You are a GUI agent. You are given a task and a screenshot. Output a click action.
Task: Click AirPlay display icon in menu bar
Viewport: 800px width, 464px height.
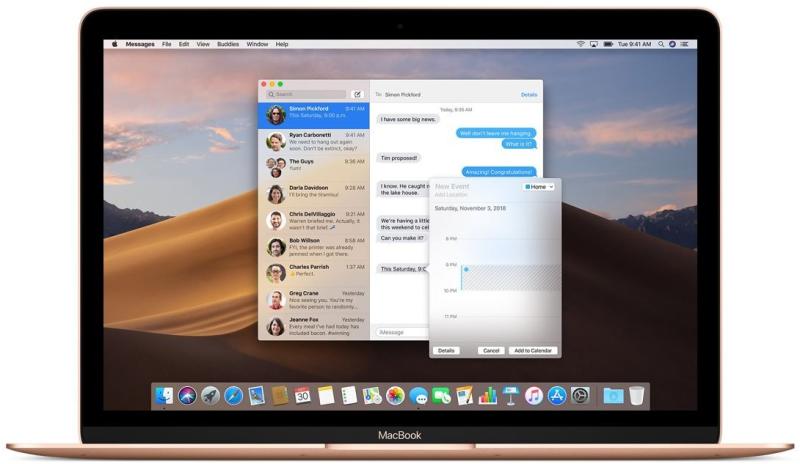pos(593,44)
